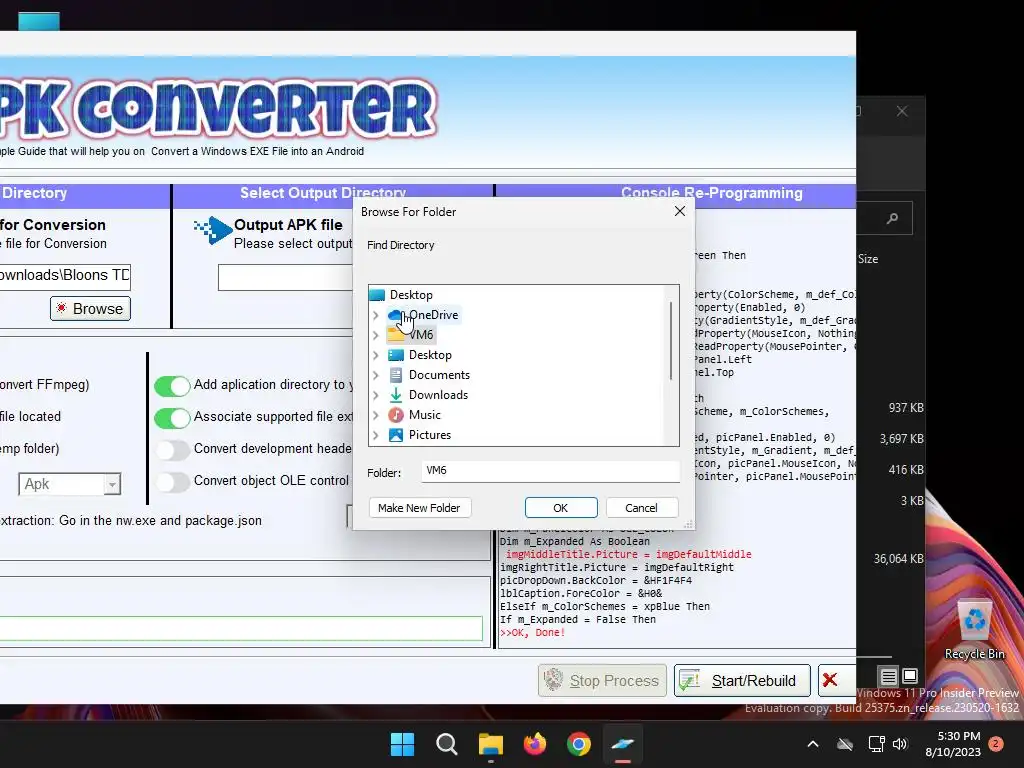The width and height of the screenshot is (1024, 768).
Task: Expand the Downloads tree node
Action: pyautogui.click(x=376, y=395)
